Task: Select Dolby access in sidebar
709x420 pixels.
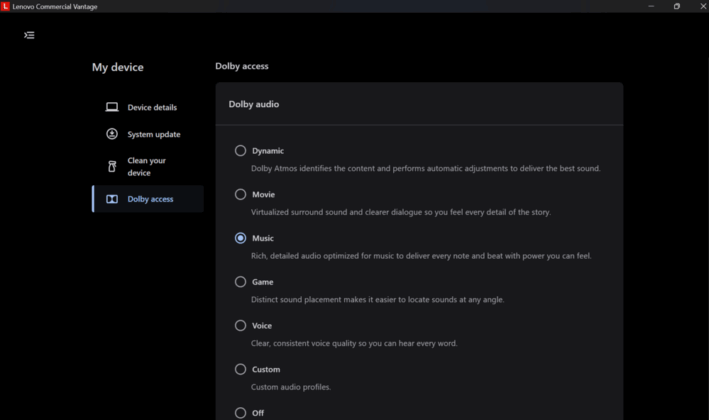Action: click(x=148, y=199)
